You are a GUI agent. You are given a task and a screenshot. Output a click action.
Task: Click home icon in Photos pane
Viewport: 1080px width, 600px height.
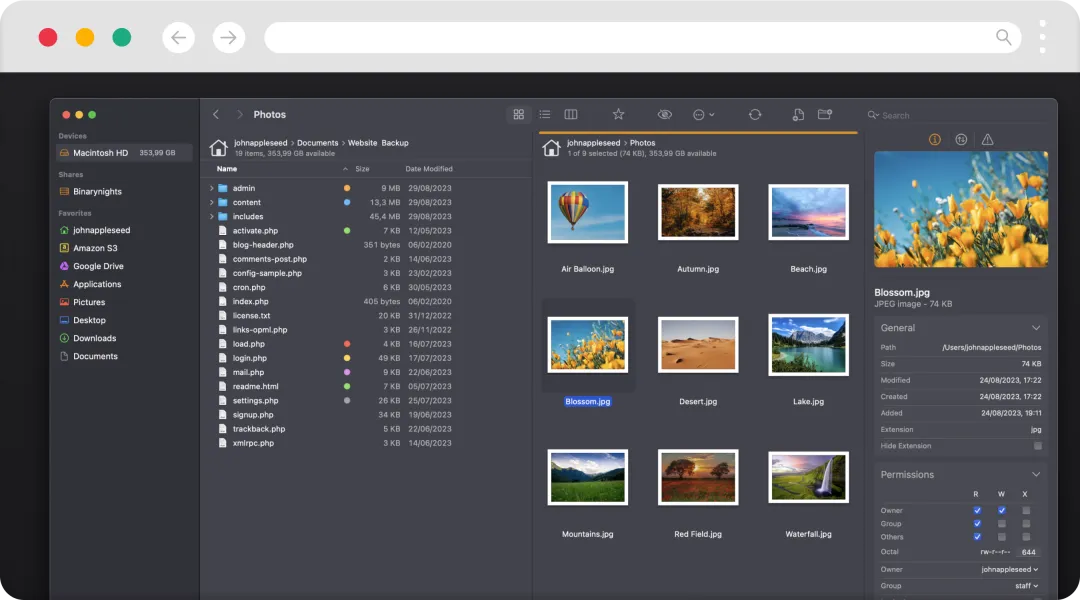[551, 147]
